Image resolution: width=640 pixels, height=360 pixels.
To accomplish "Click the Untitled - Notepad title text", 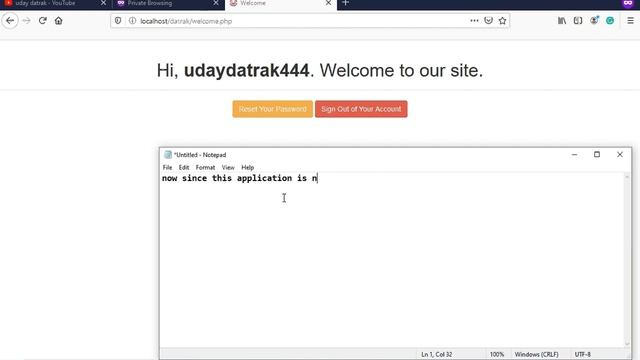I will [200, 155].
